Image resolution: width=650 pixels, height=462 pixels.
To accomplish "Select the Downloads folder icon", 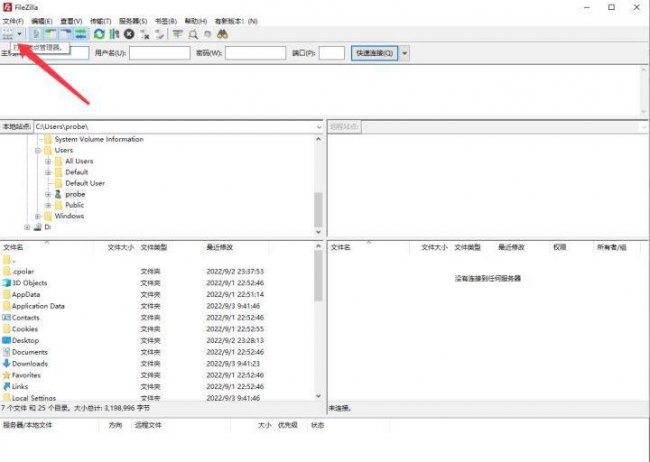I will pos(6,363).
